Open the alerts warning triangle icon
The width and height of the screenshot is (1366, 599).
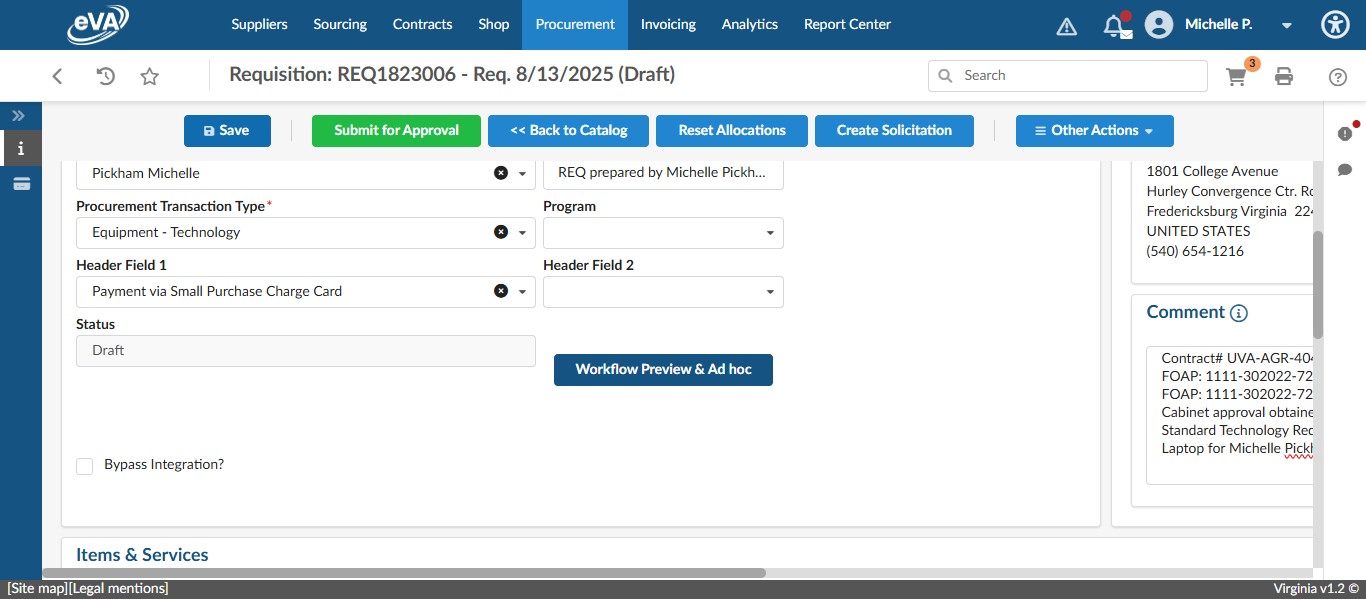(x=1066, y=24)
